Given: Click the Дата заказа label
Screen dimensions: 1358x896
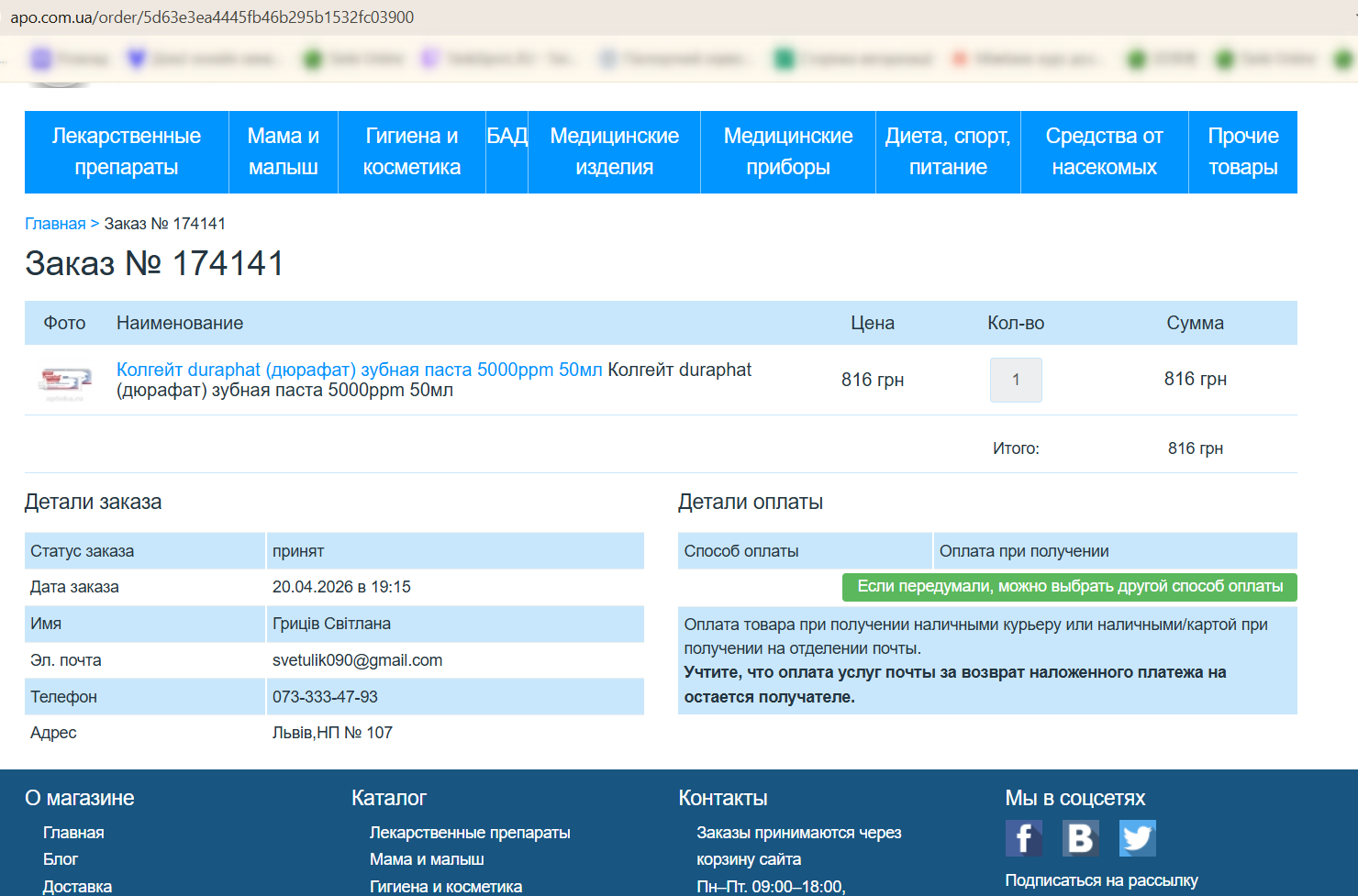Looking at the screenshot, I should pos(74,587).
